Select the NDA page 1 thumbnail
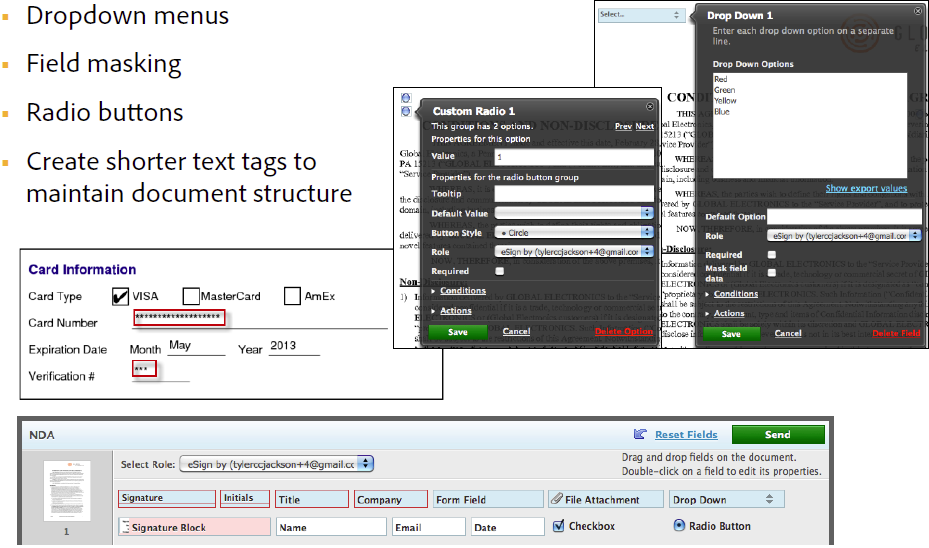This screenshot has height=548, width=929. 66,491
